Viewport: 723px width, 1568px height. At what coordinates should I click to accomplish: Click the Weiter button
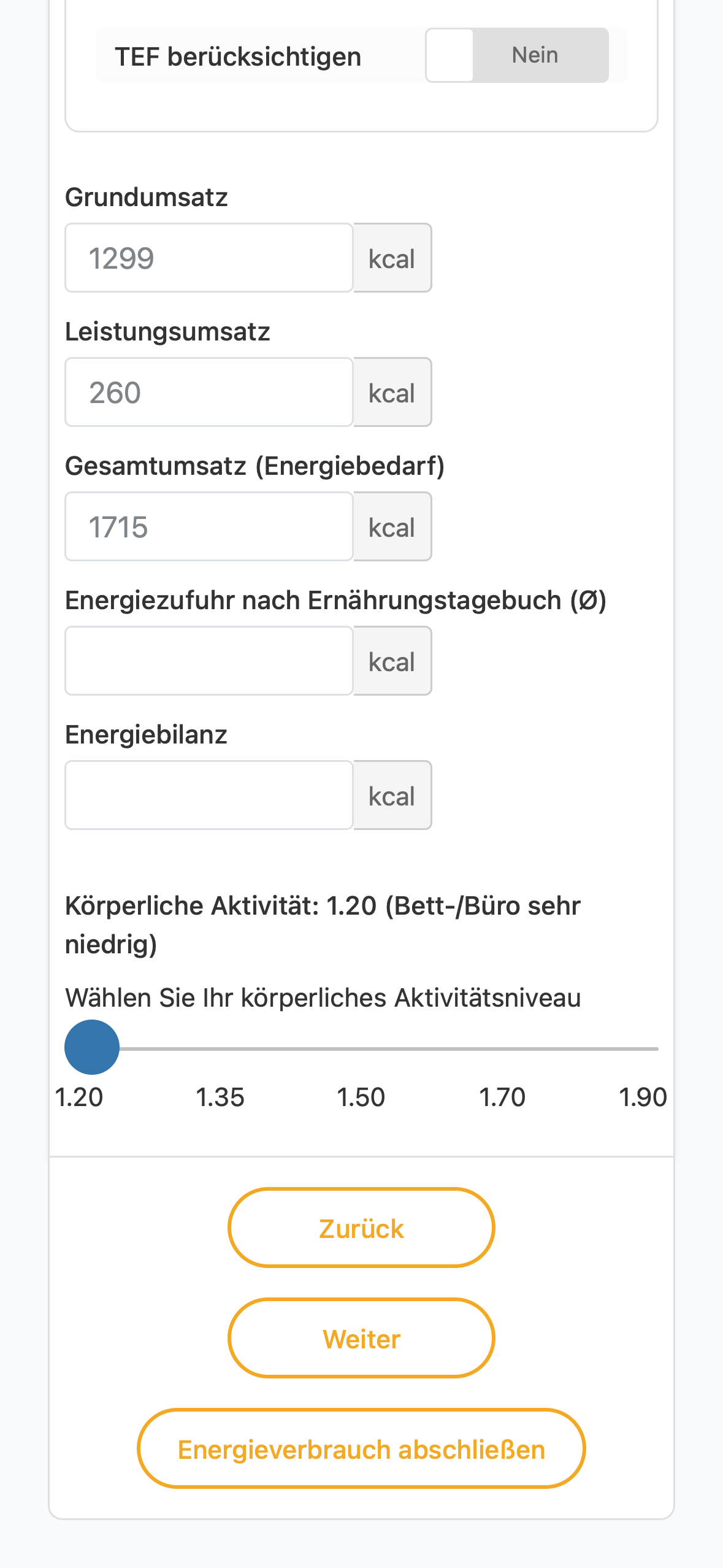pos(361,1338)
